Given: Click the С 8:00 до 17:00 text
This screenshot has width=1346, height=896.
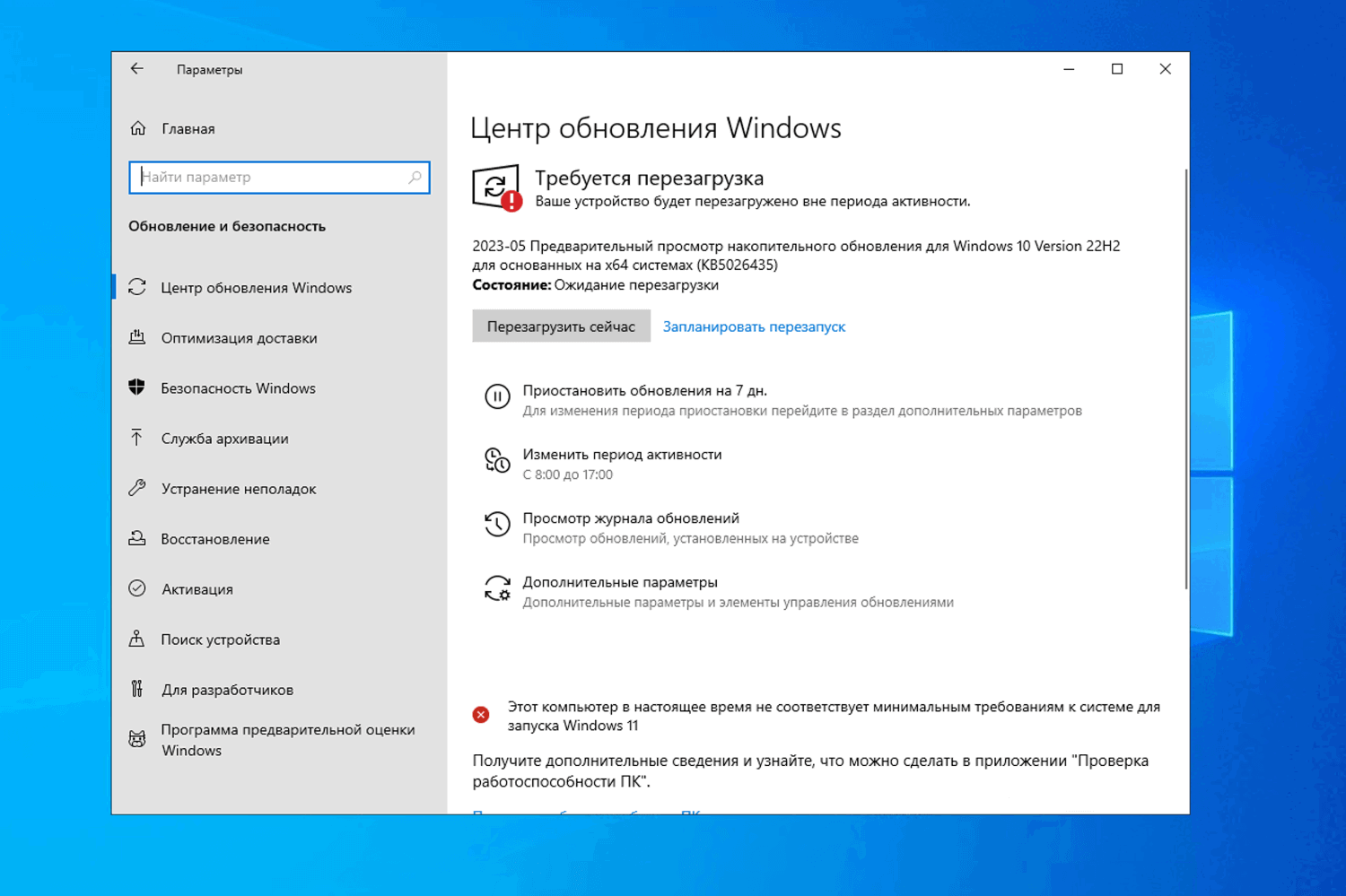Looking at the screenshot, I should (x=568, y=474).
